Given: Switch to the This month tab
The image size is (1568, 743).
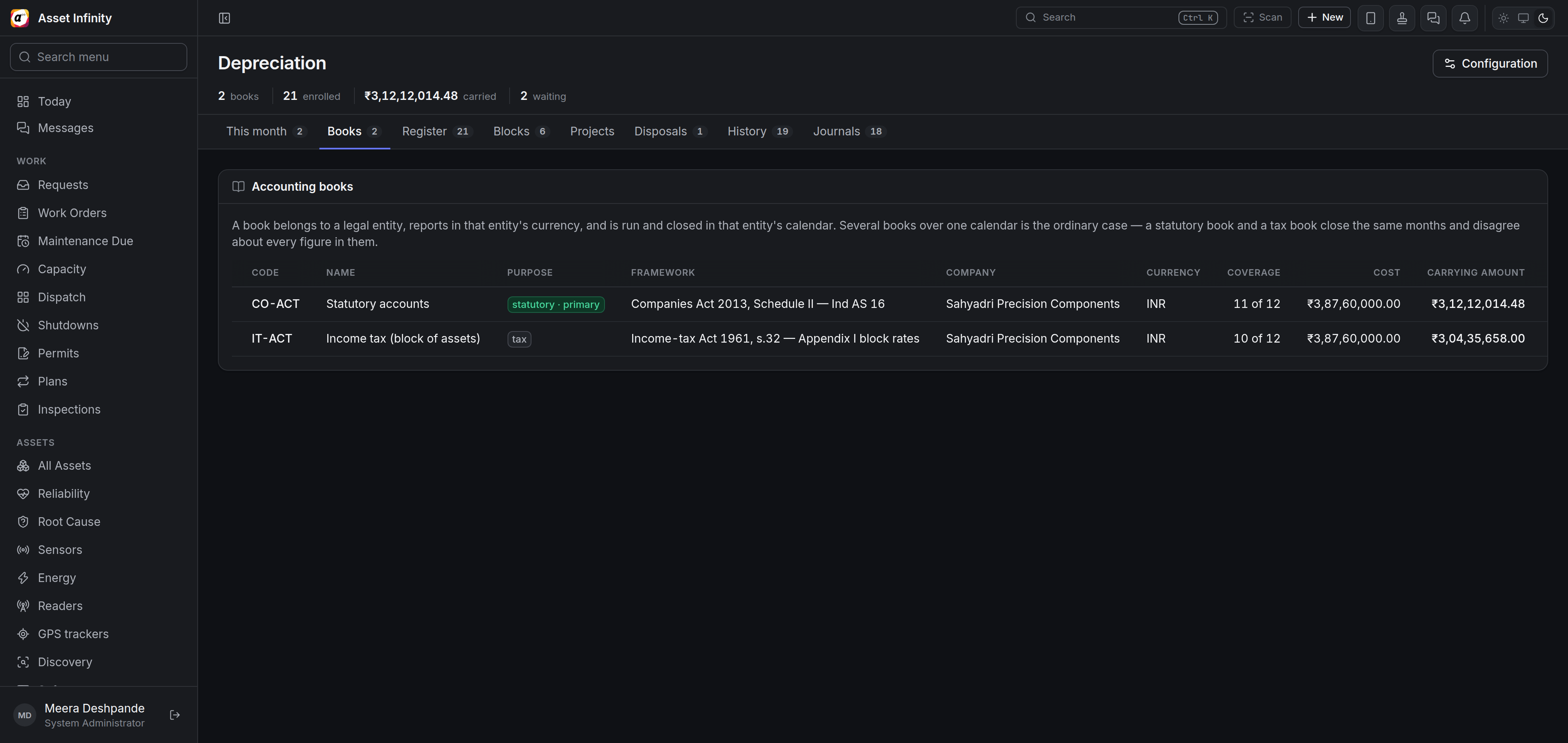Looking at the screenshot, I should click(266, 132).
